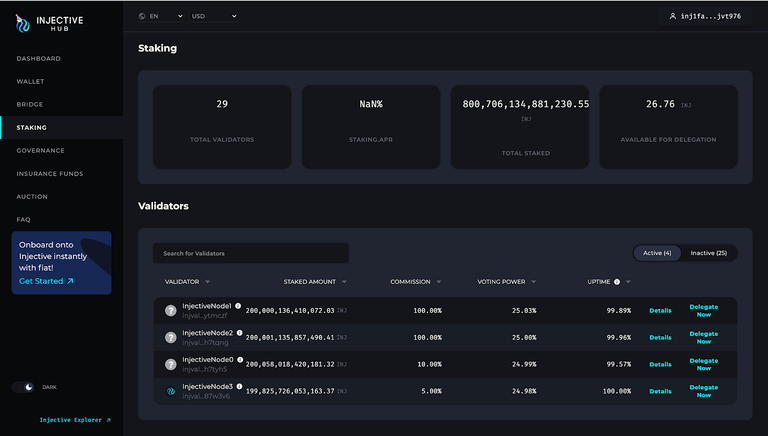Click the Search for Validators field

pos(250,253)
